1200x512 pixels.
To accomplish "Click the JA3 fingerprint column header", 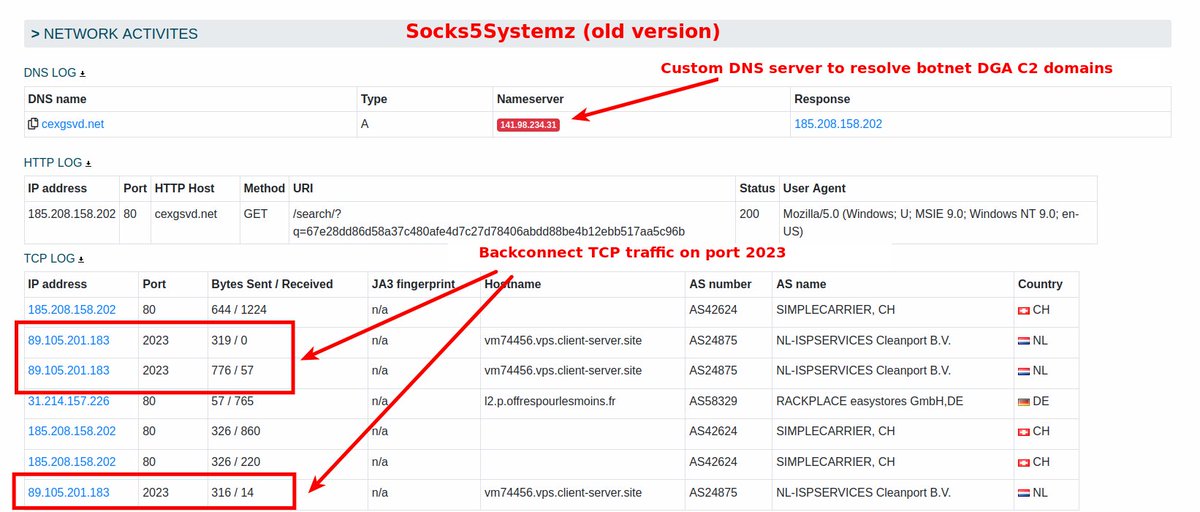I will (413, 284).
